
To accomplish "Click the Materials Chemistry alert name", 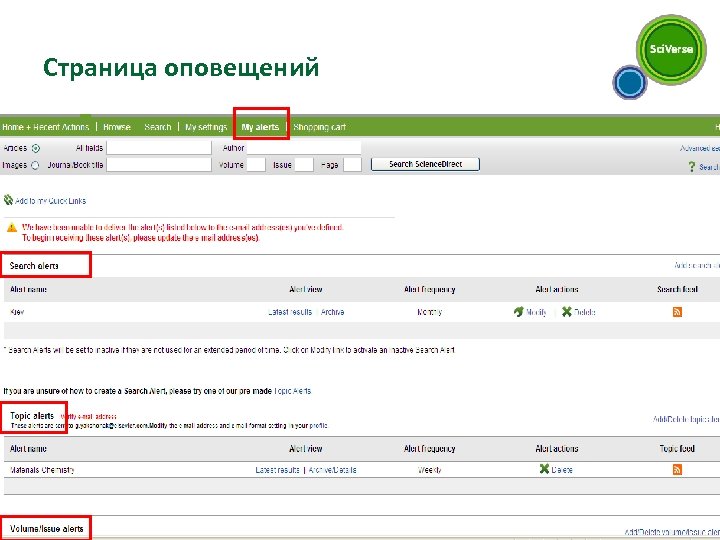I will (x=42, y=470).
